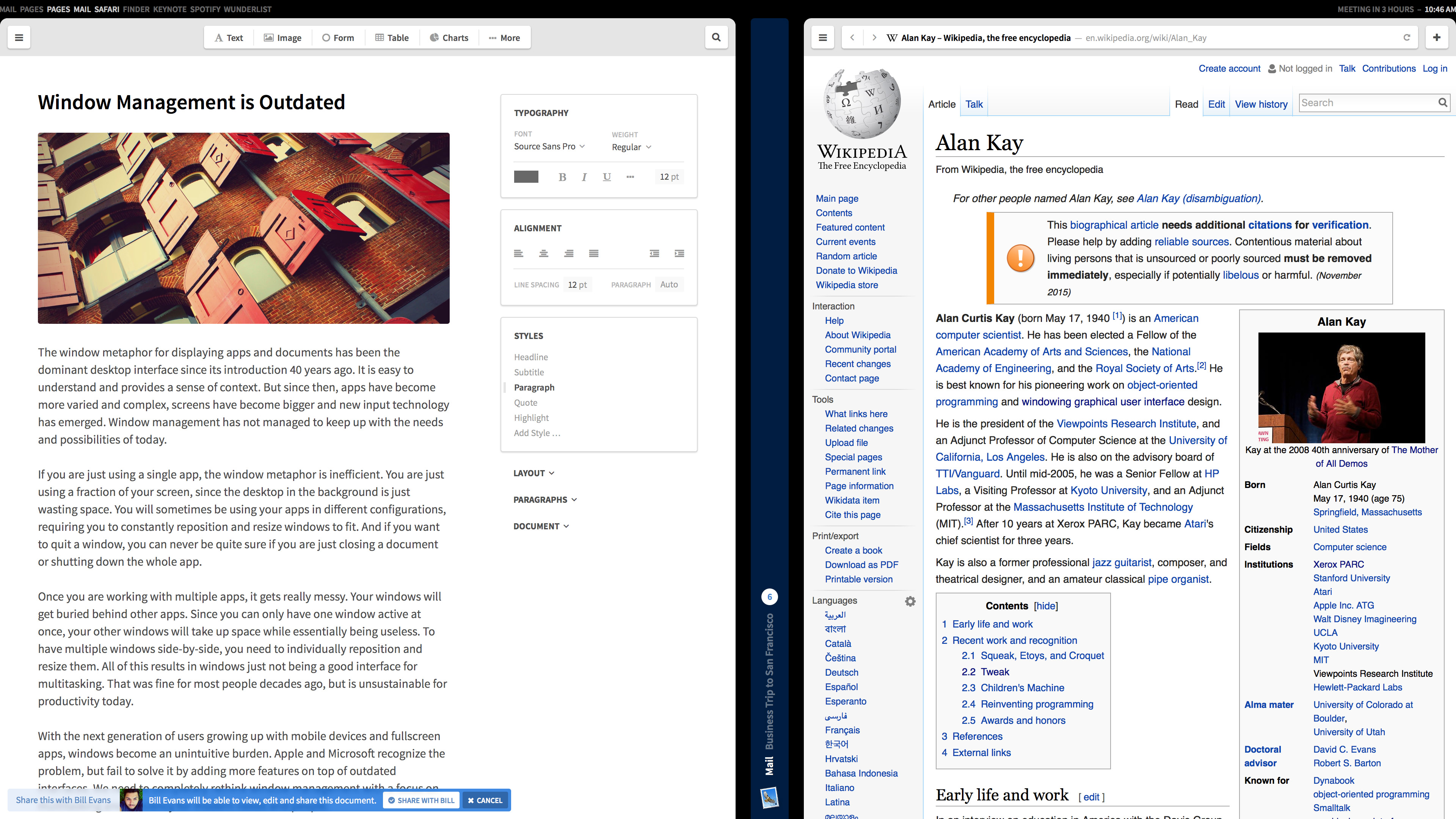The height and width of the screenshot is (819, 1456).
Task: Open the Source Sans Pro font dropdown
Action: tap(549, 146)
